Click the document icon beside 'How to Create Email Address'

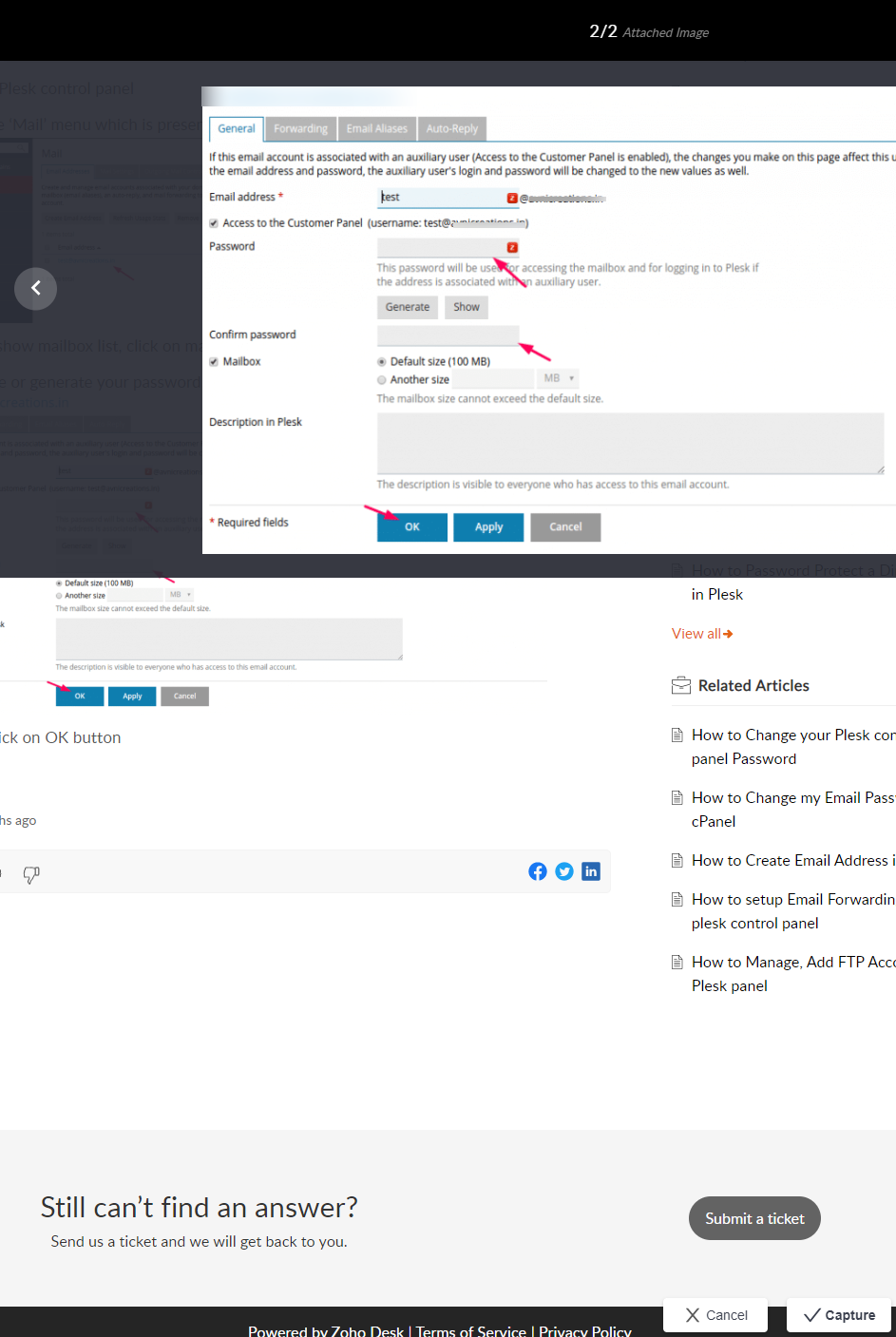click(677, 860)
